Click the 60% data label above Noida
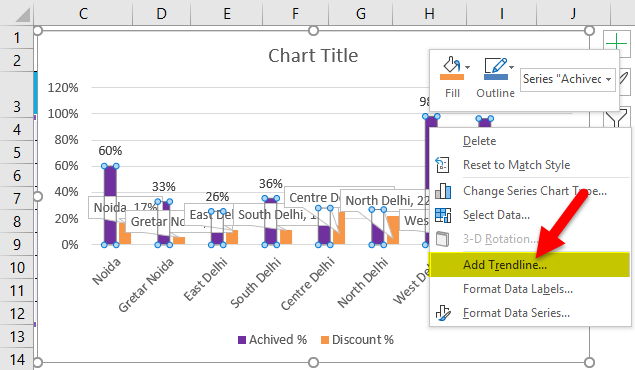 pyautogui.click(x=110, y=151)
